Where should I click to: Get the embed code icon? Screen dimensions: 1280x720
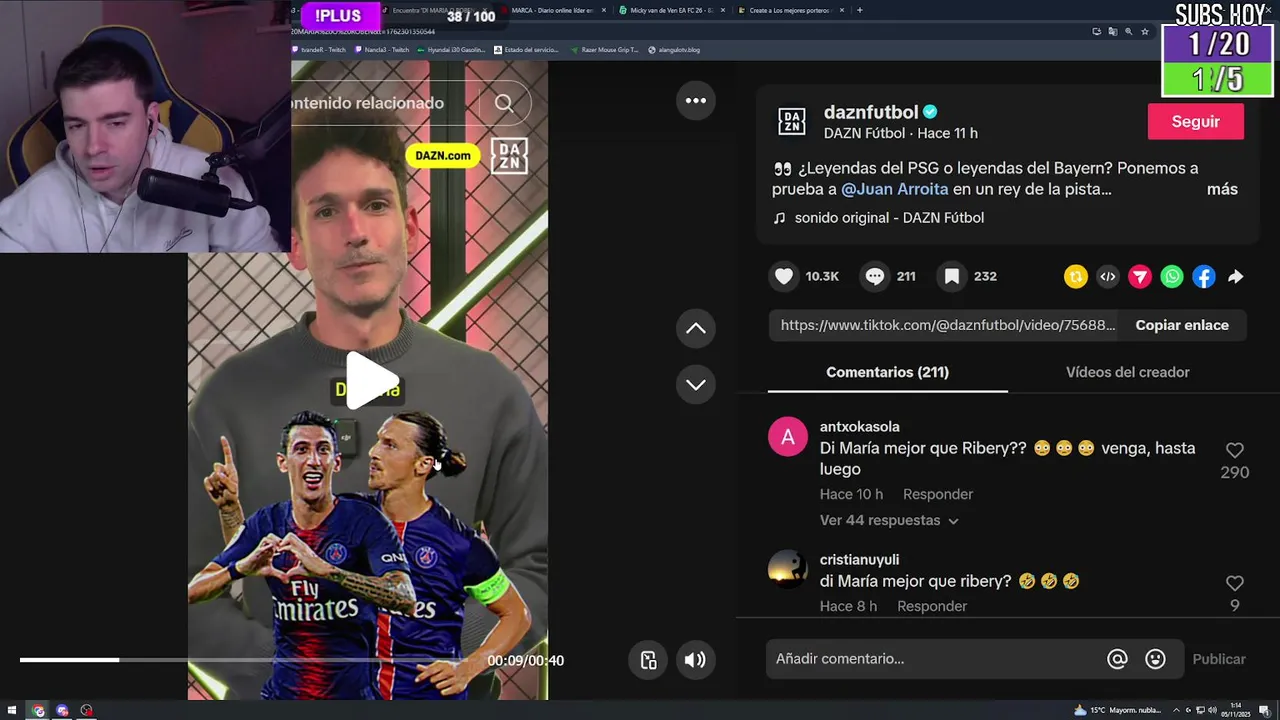point(1108,277)
